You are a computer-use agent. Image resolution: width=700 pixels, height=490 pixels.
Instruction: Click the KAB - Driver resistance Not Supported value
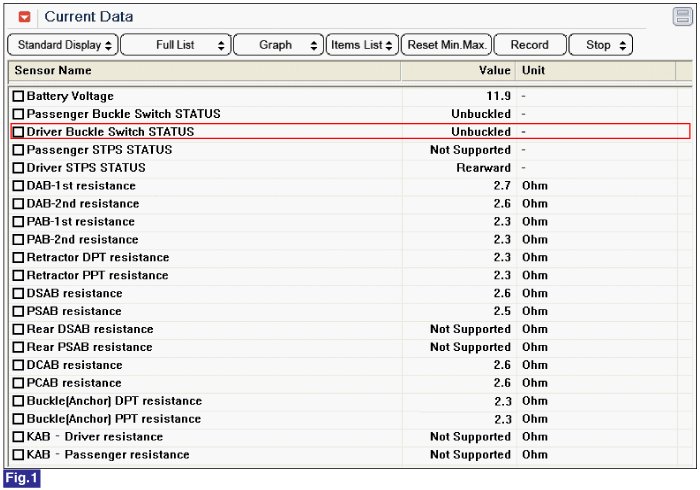tap(470, 437)
